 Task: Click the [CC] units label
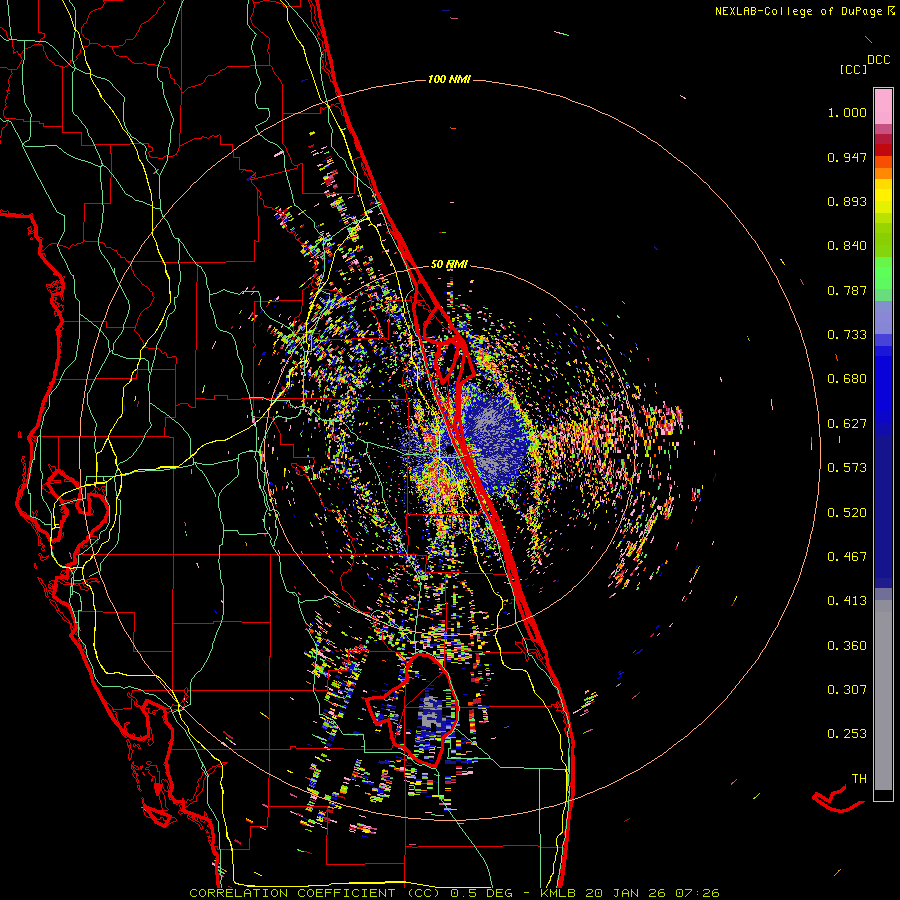click(x=853, y=69)
